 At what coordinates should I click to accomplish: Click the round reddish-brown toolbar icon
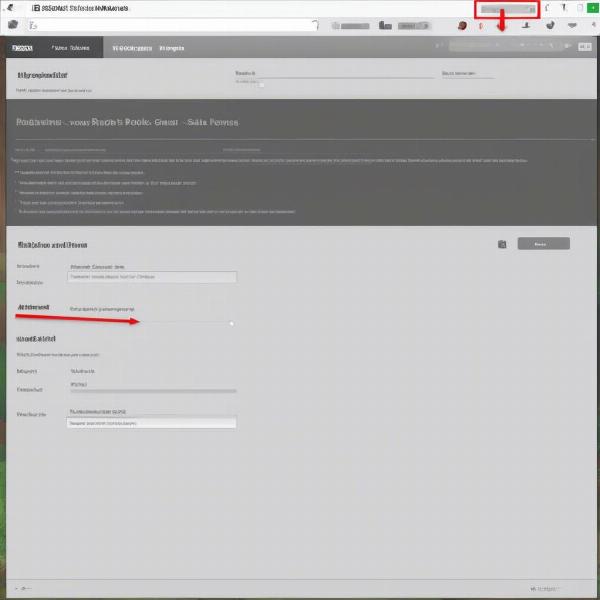462,26
